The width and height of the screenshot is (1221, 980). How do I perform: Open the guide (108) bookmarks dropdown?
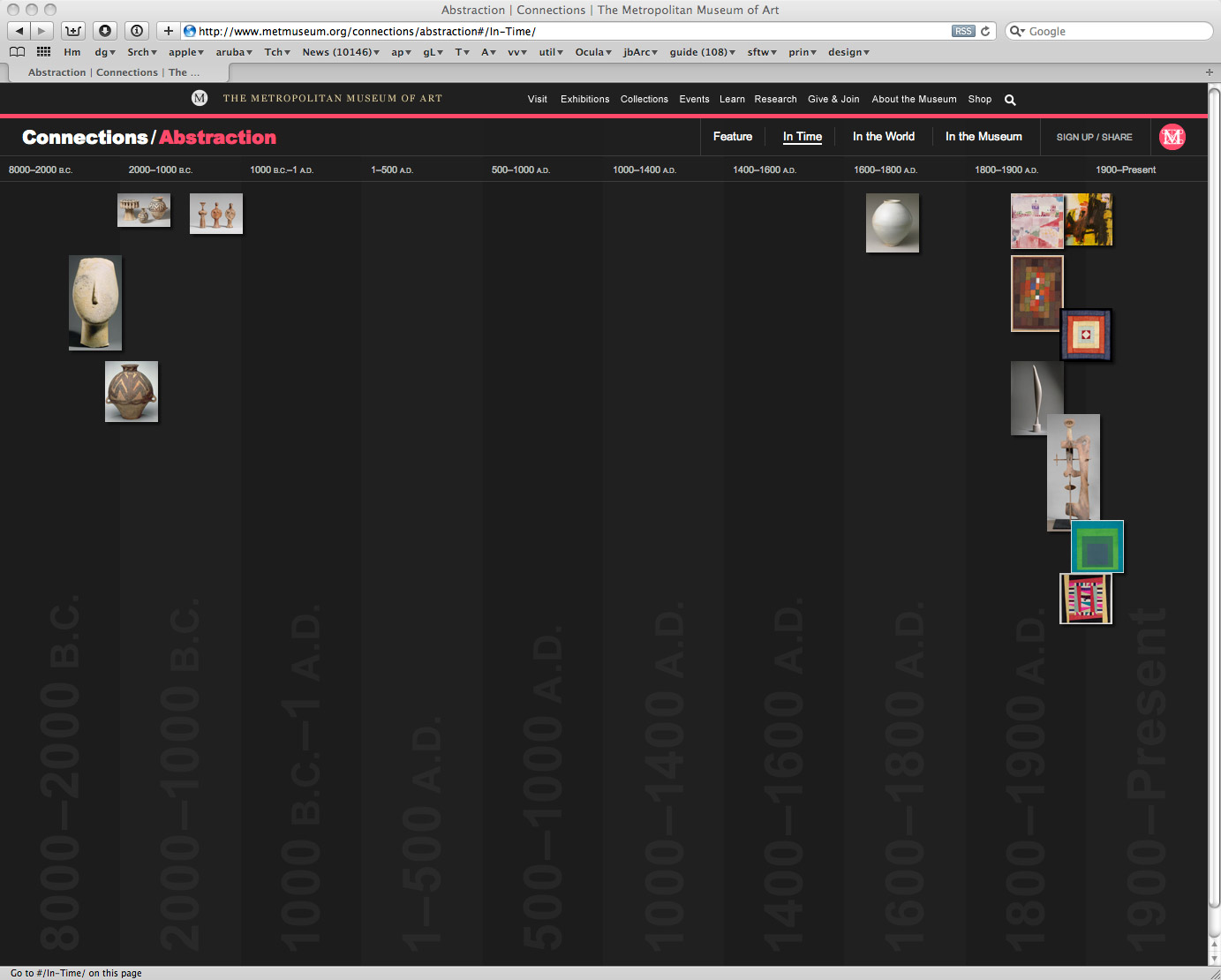click(x=702, y=52)
